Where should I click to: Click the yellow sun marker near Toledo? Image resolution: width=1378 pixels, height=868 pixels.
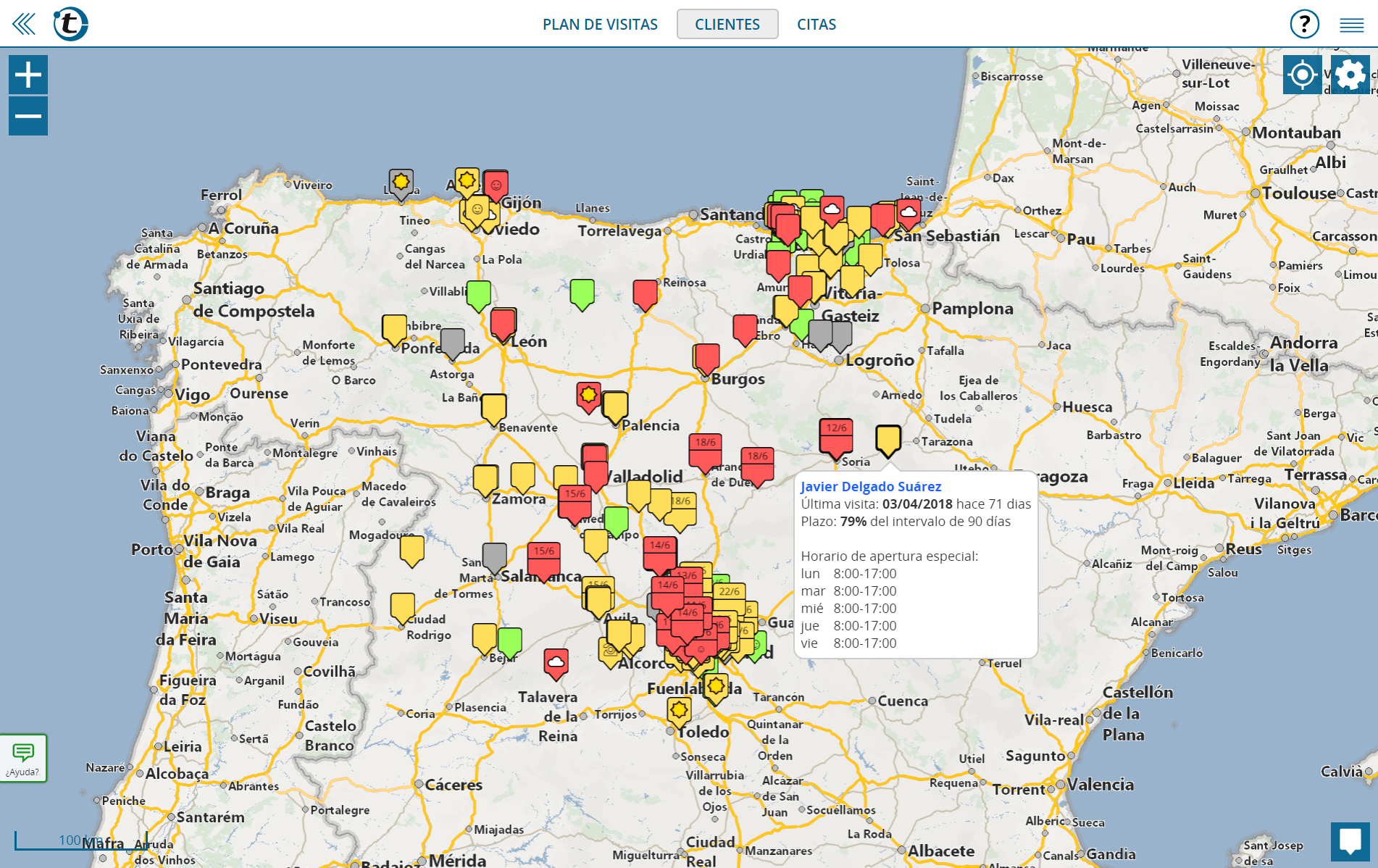tap(679, 711)
